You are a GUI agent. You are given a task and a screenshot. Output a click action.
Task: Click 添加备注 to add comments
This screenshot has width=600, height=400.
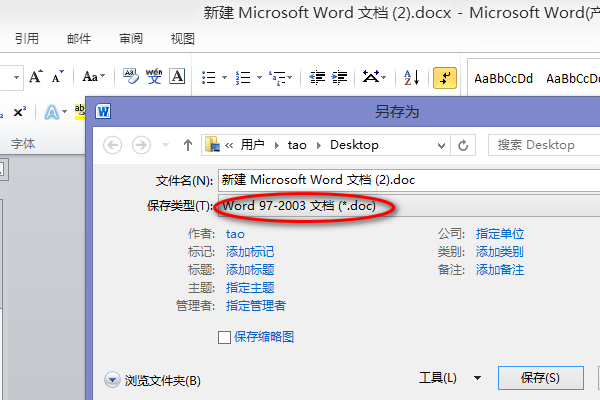click(500, 270)
